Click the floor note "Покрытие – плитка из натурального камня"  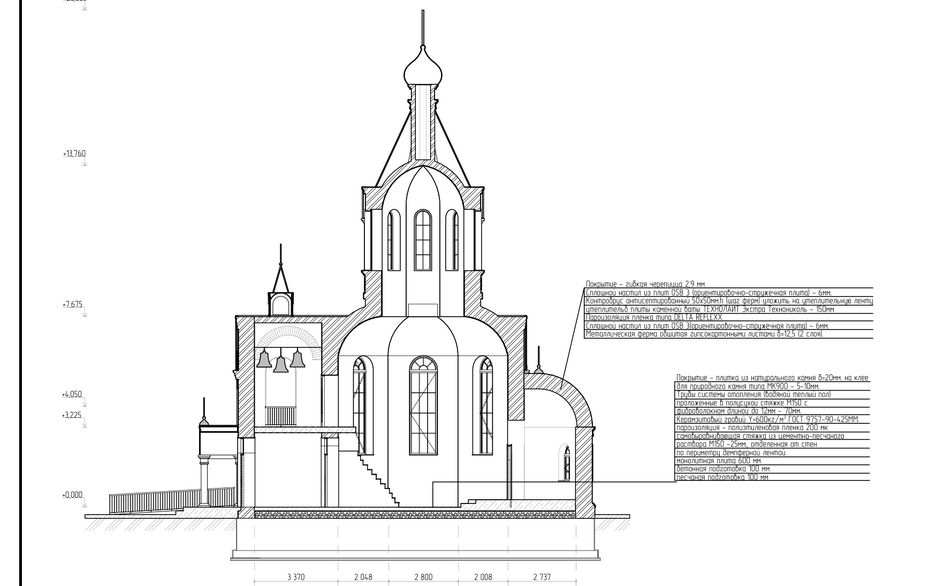tap(772, 378)
